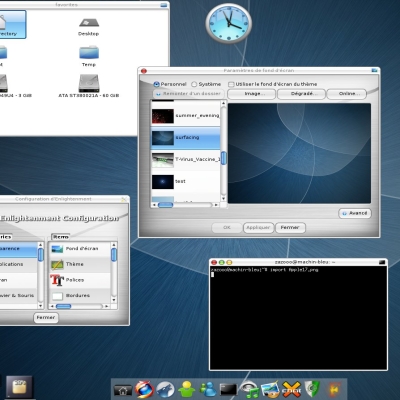Select the T-Virus_Vaccine wallpaper entry
The height and width of the screenshot is (400, 400).
pyautogui.click(x=185, y=160)
